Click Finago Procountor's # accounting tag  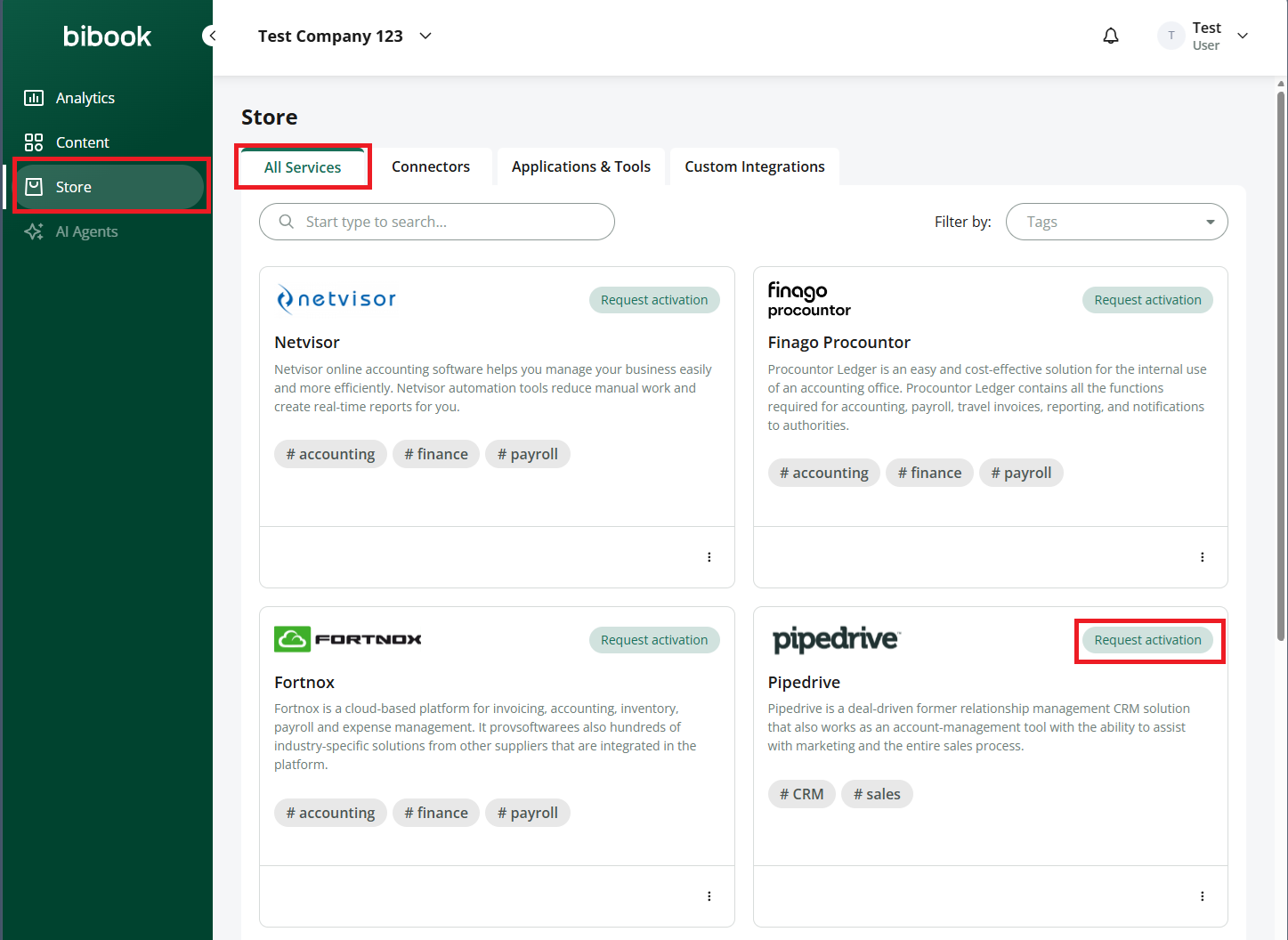click(824, 473)
